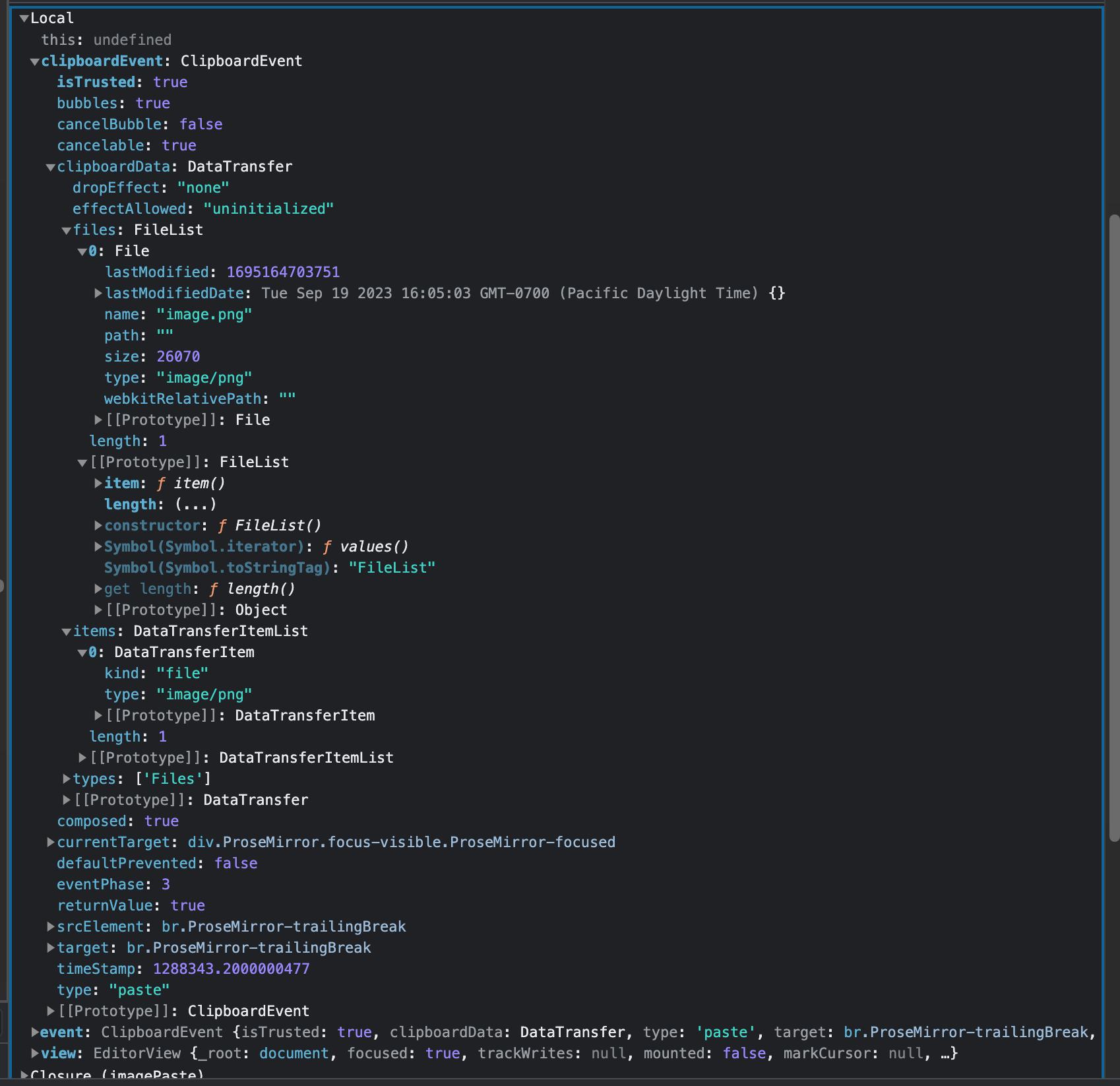This screenshot has width=1120, height=1086.
Task: Expand the currentTarget div element
Action: [x=50, y=842]
